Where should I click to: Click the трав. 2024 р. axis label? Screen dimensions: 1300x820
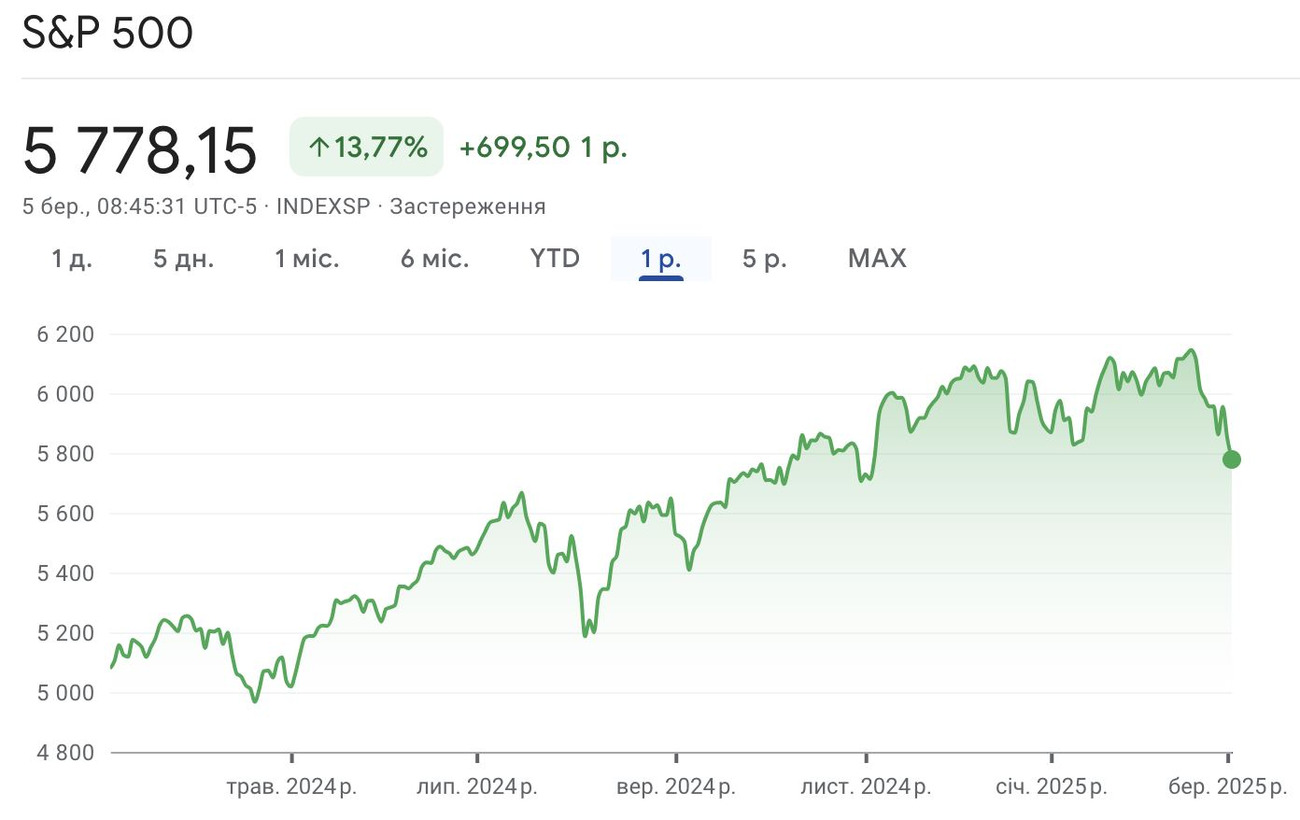click(x=291, y=787)
